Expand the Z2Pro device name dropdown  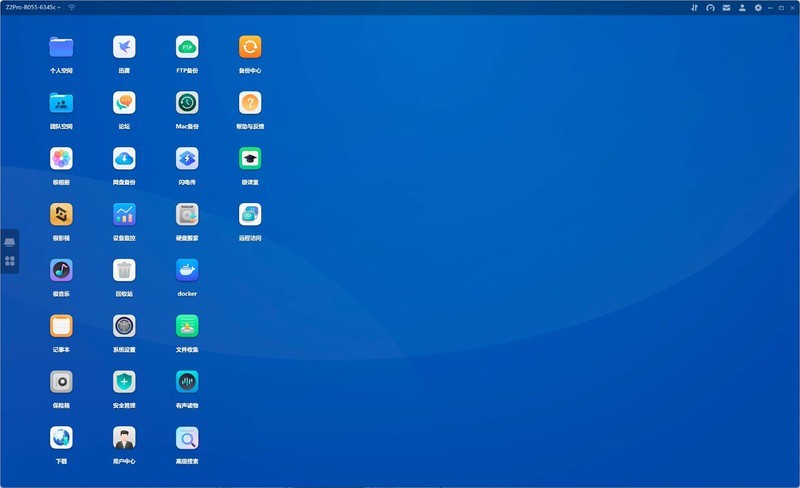click(33, 7)
